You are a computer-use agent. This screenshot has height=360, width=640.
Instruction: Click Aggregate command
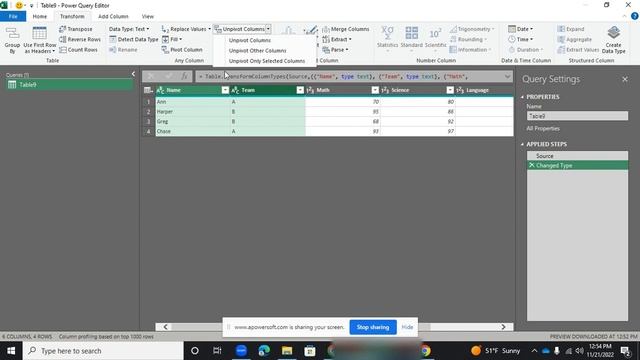click(575, 39)
